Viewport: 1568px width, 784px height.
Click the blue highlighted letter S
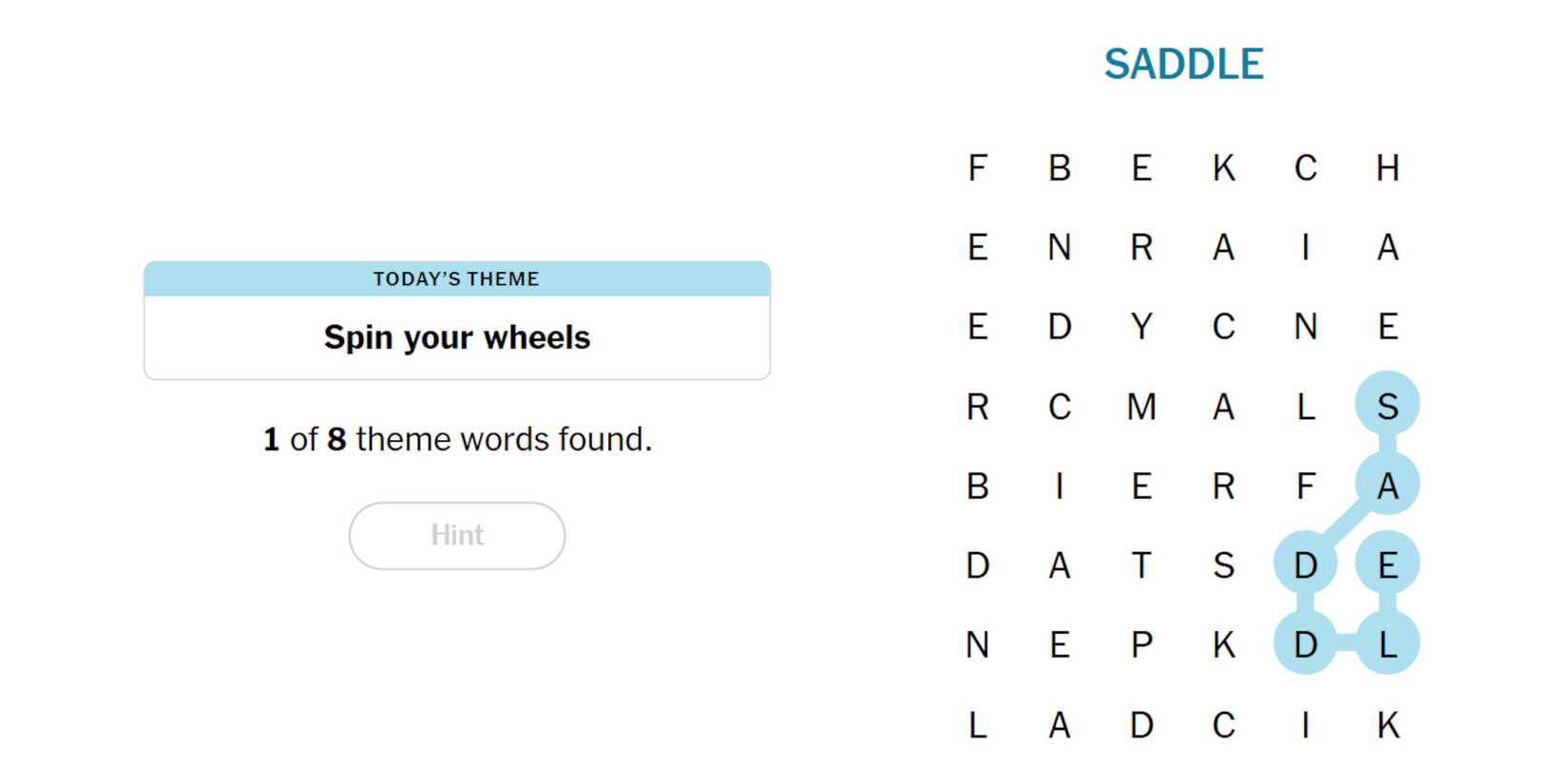click(x=1387, y=407)
